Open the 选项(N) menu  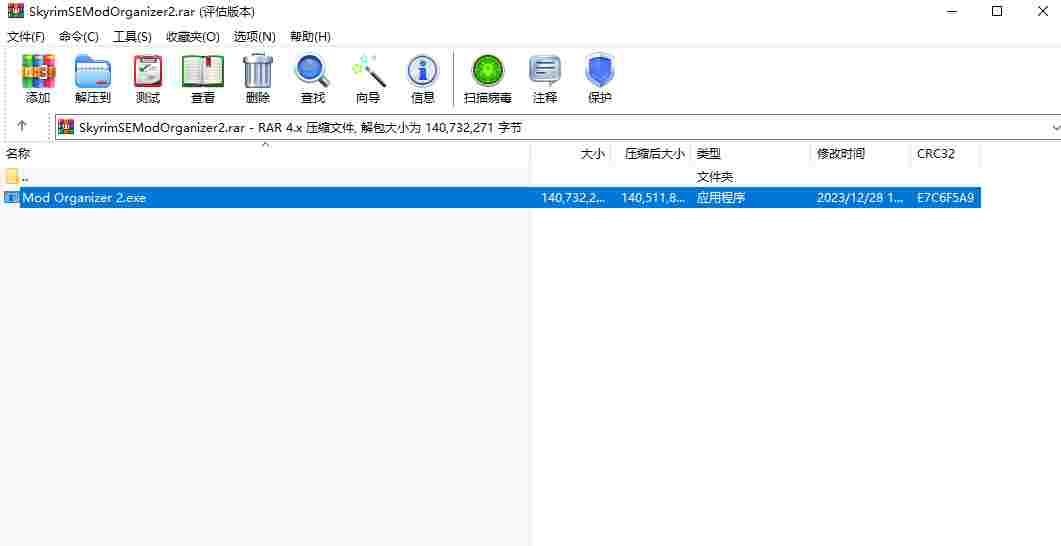point(254,37)
